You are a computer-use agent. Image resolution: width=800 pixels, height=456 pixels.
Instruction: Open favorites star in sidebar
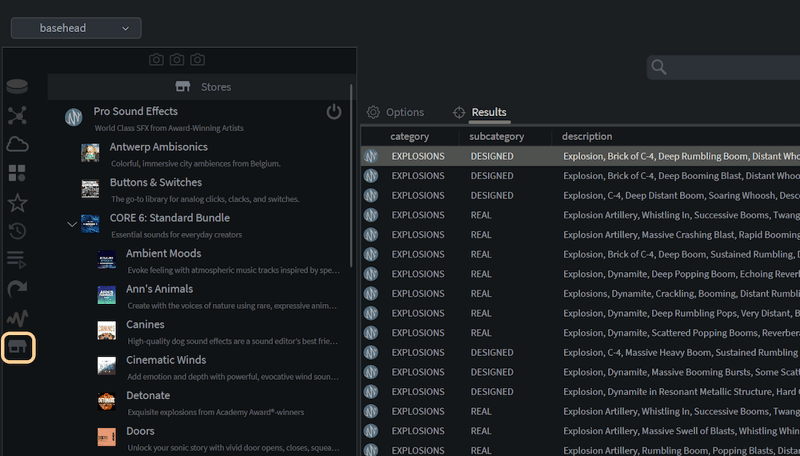point(17,203)
